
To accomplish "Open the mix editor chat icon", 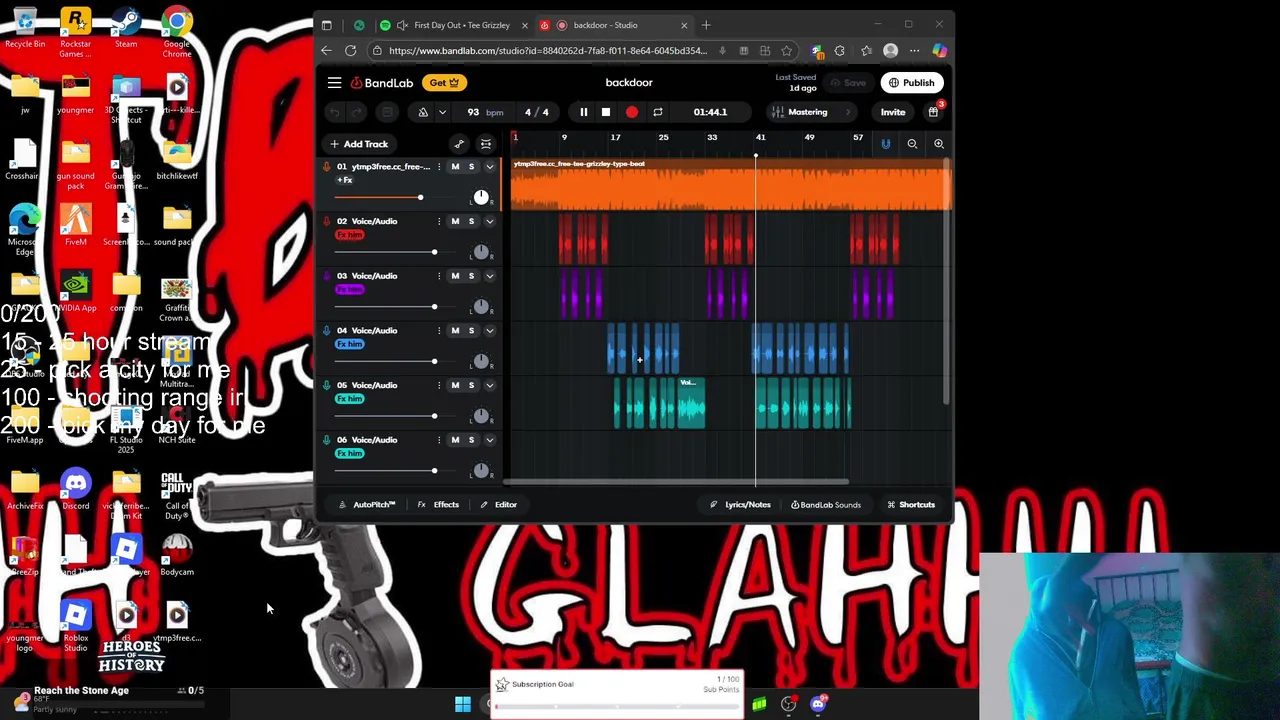I will coord(387,112).
